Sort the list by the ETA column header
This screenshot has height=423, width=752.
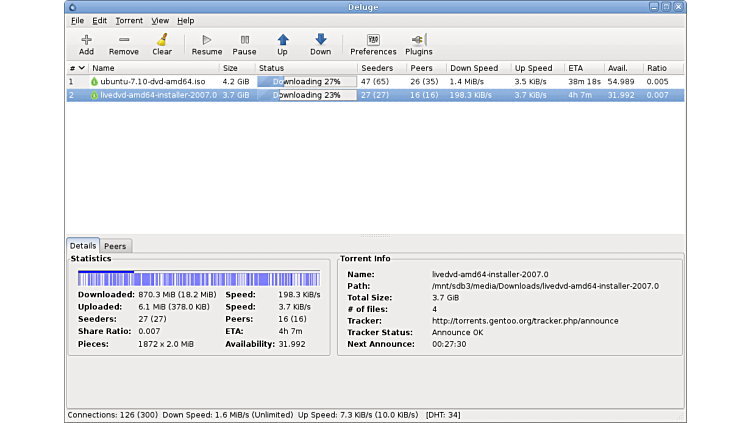pos(575,68)
